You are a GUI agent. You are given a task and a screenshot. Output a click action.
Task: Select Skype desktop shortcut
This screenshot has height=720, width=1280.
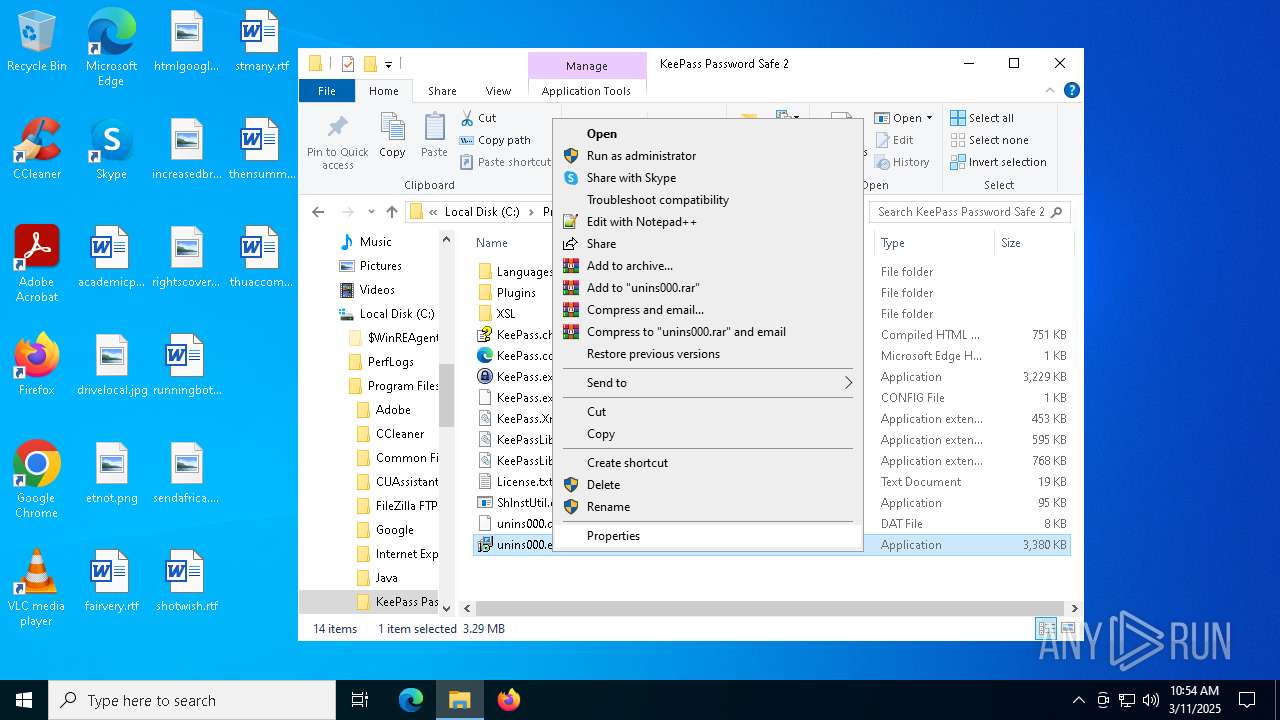(111, 149)
